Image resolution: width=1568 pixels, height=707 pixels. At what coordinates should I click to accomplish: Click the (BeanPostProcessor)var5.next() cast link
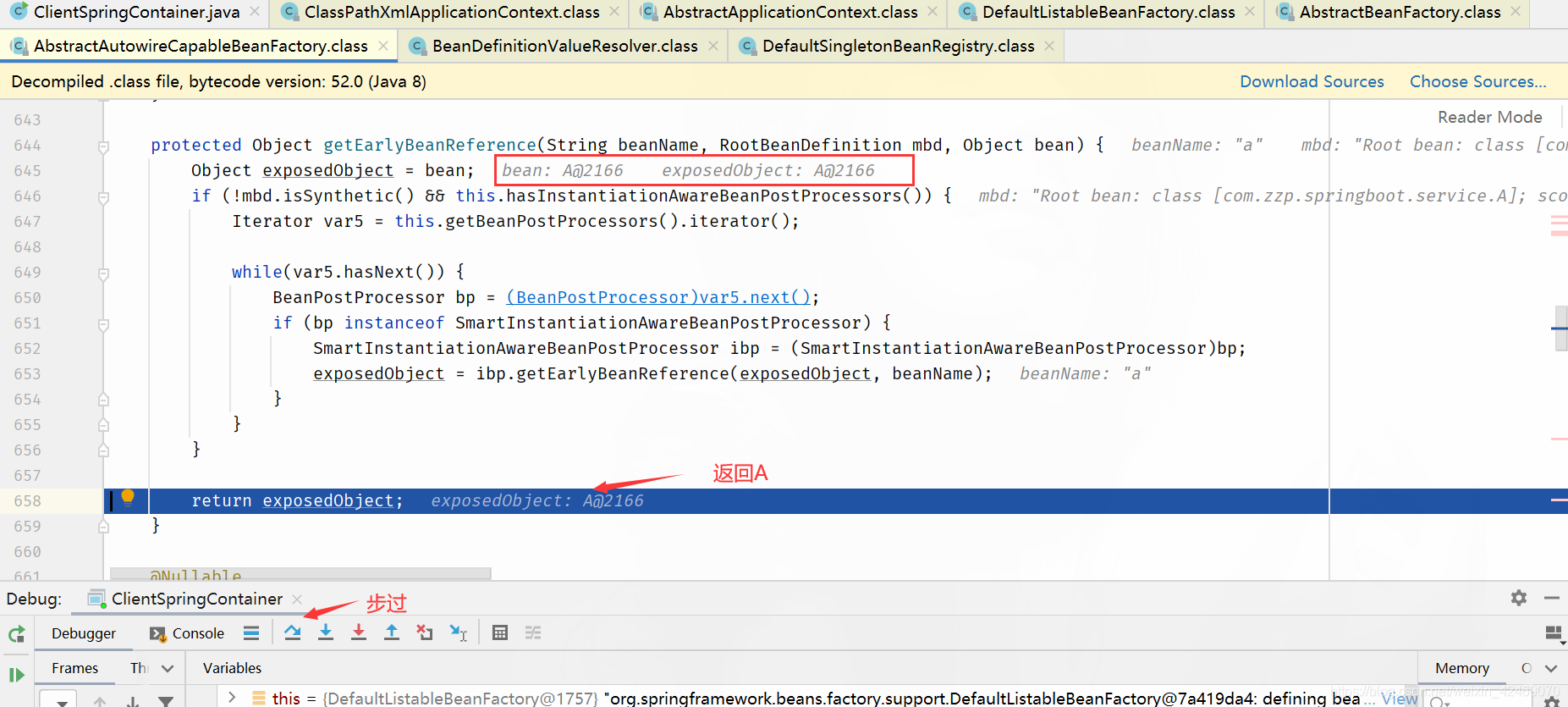pos(658,297)
